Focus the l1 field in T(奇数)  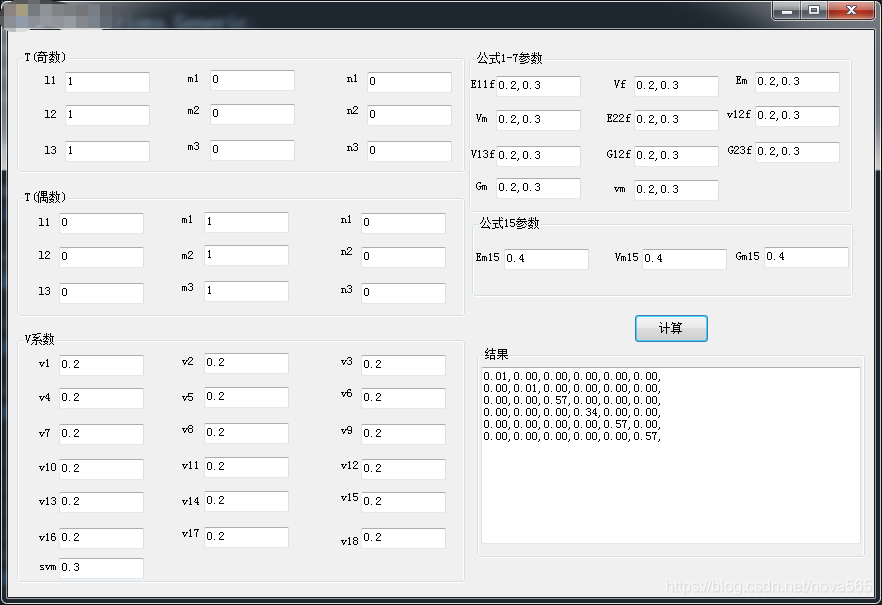(x=107, y=82)
